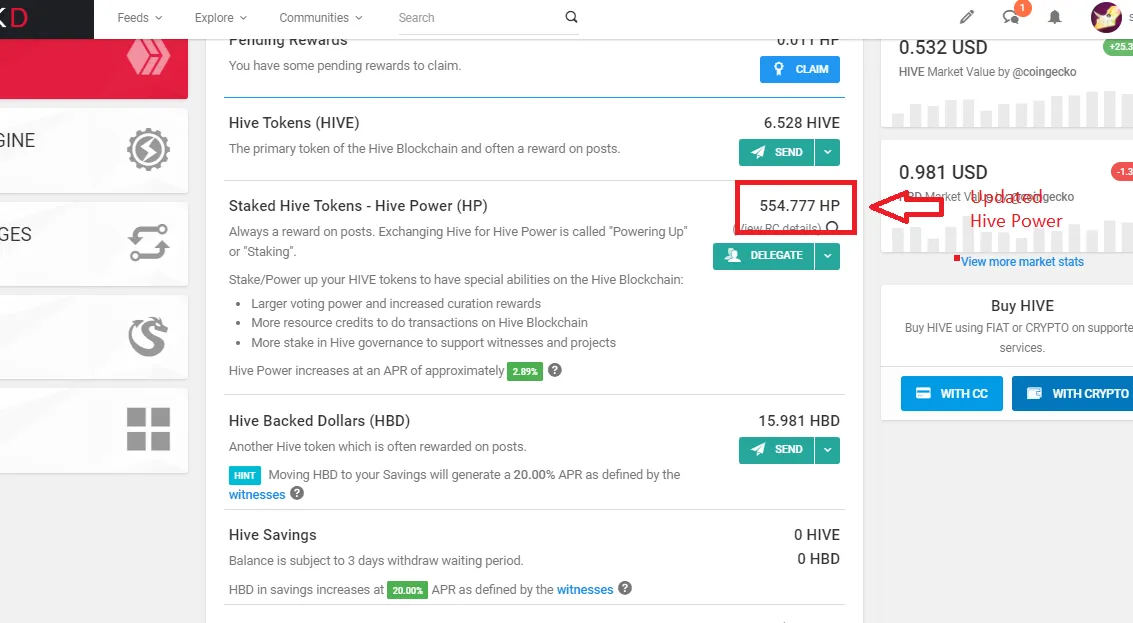The image size is (1133, 623).
Task: Click the HINT badge under HBD
Action: (x=245, y=476)
